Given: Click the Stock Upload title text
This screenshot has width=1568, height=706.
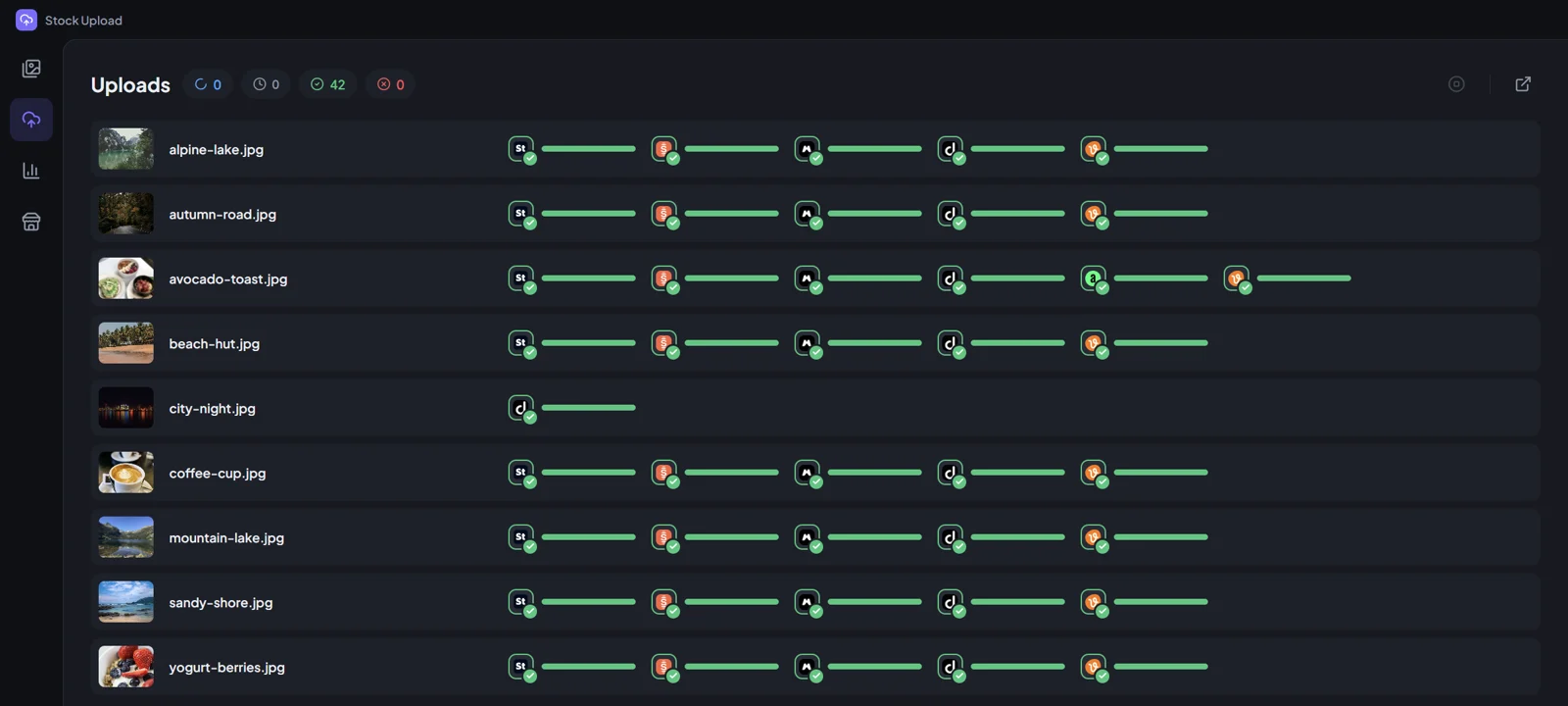Looking at the screenshot, I should pos(83,21).
